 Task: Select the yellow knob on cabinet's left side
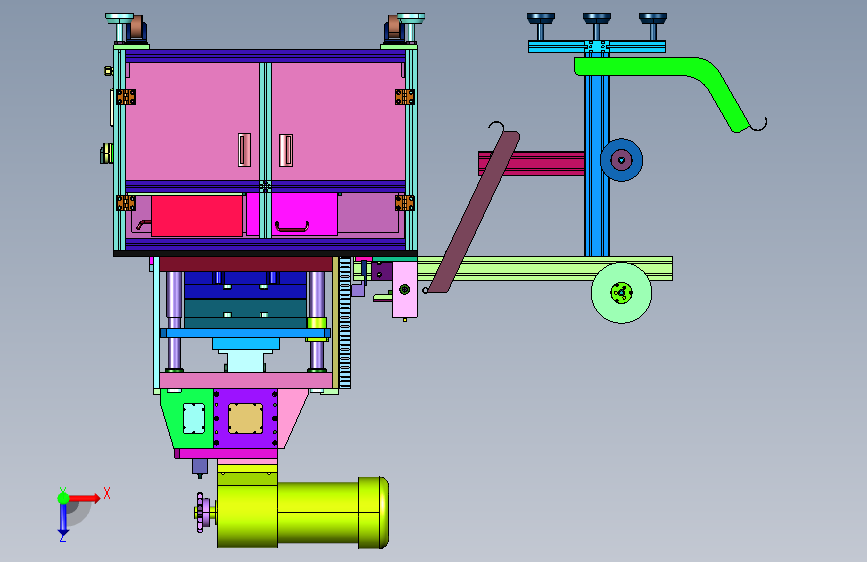tap(106, 154)
